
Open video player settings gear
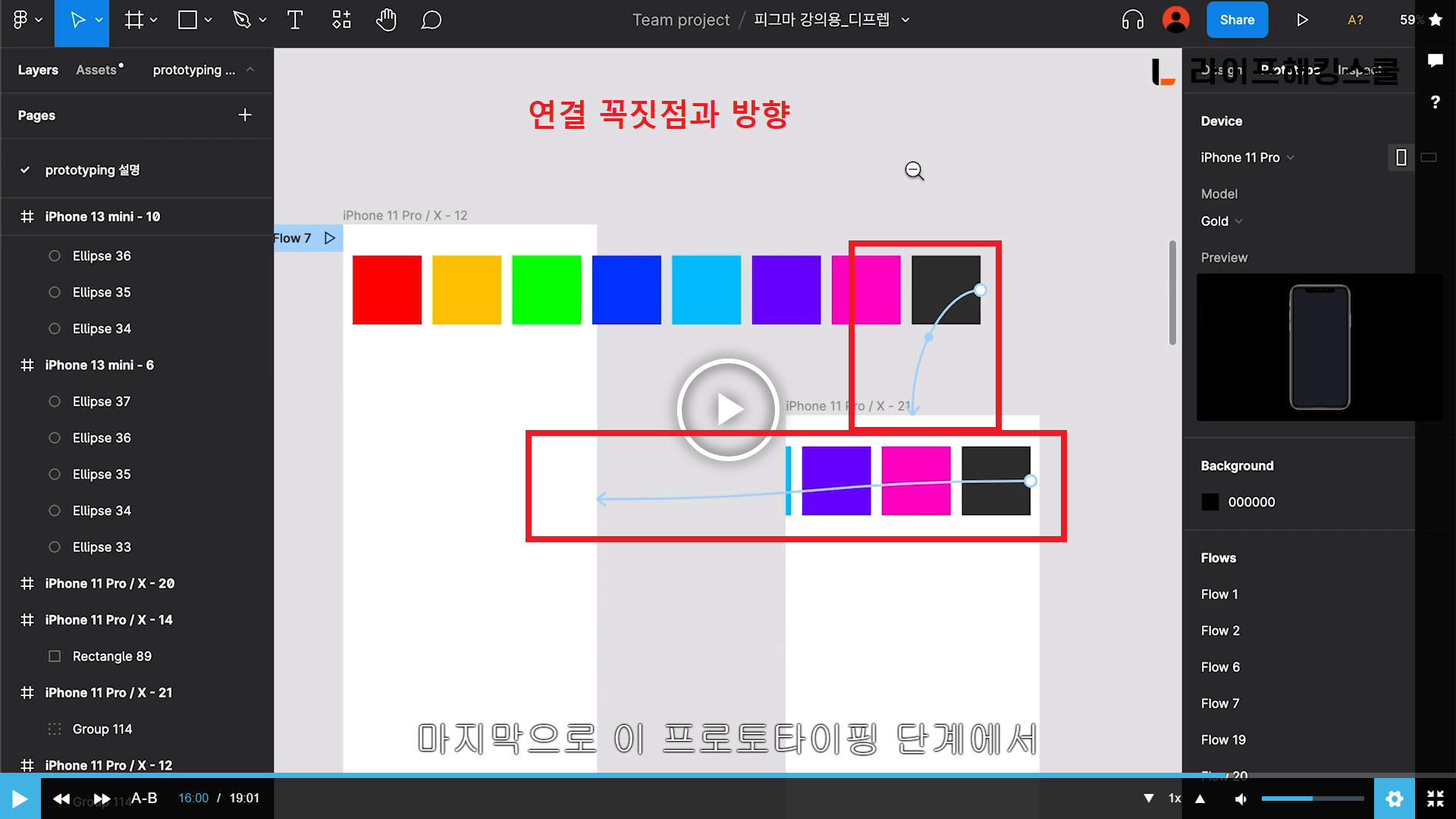(x=1394, y=799)
